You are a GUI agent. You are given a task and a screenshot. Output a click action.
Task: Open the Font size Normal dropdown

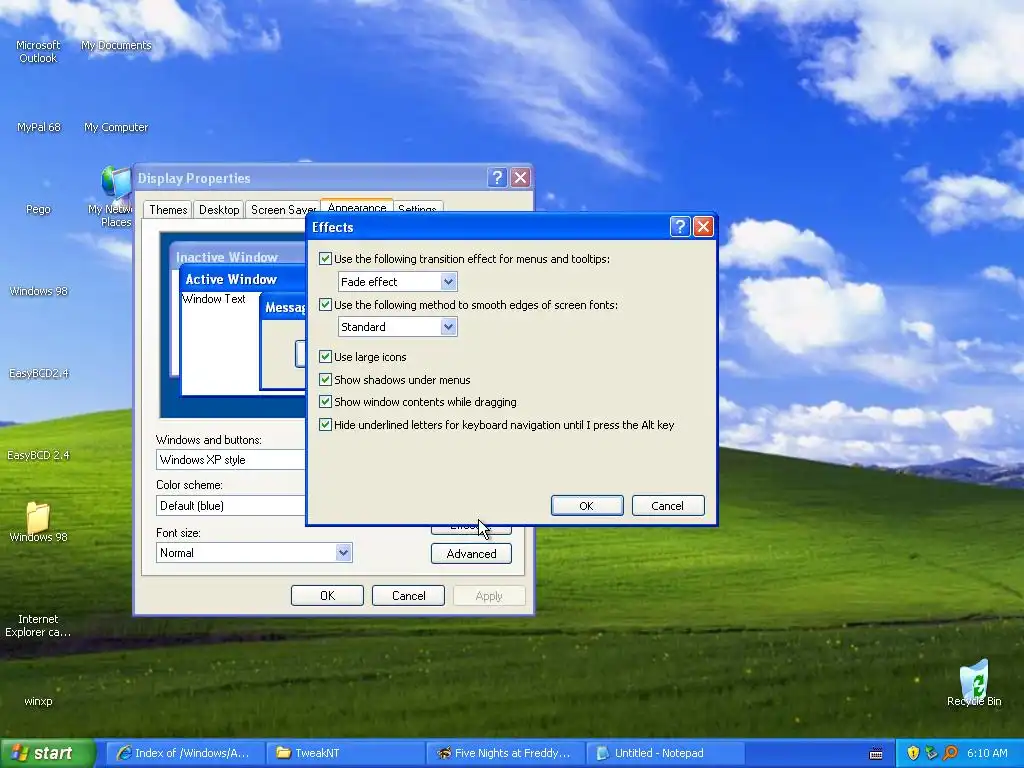click(343, 552)
